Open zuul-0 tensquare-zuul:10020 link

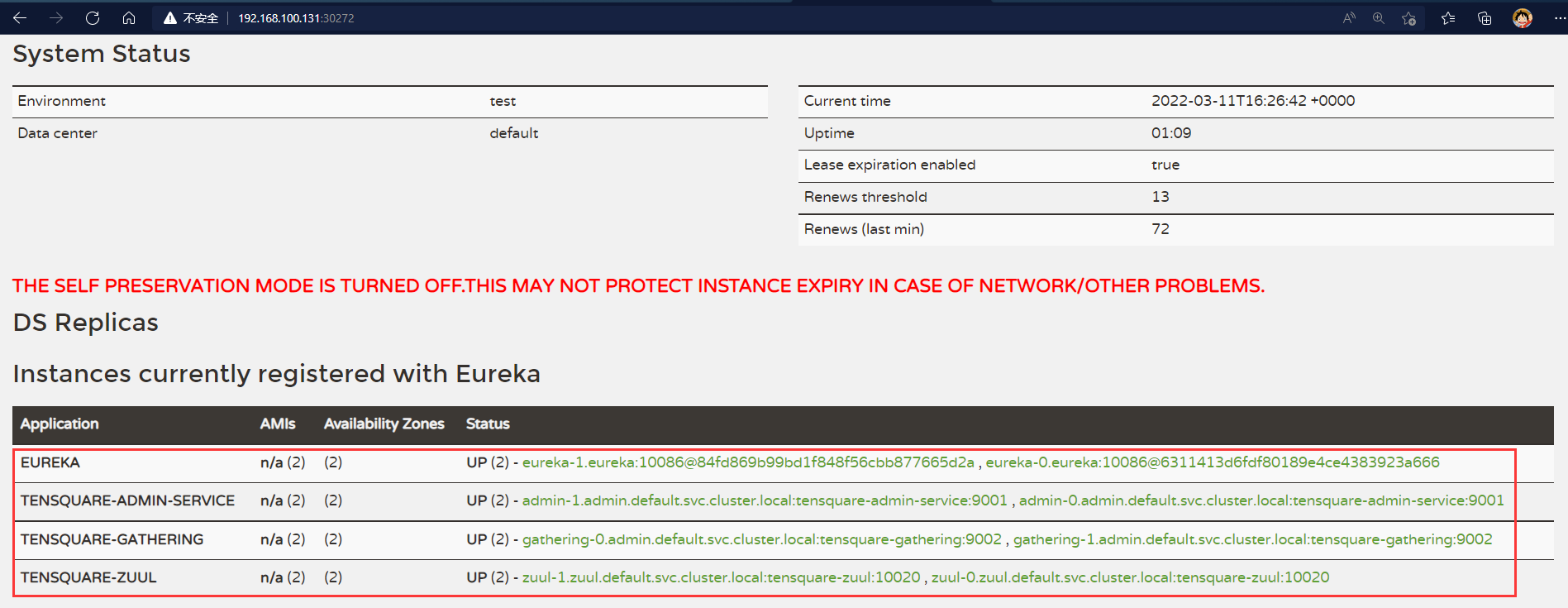coord(1131,577)
